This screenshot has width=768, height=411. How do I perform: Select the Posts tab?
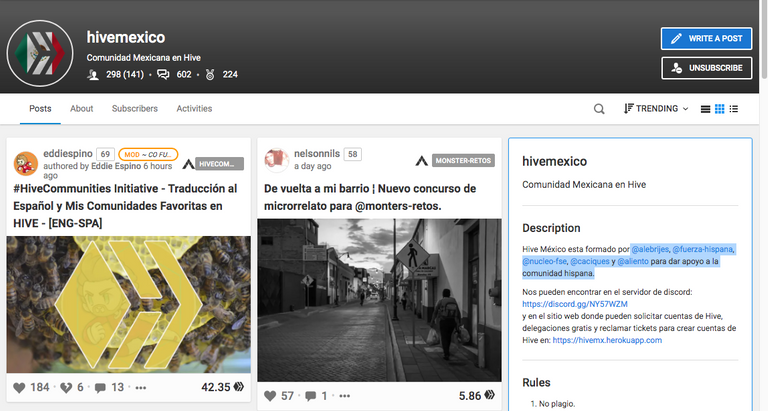pos(40,109)
